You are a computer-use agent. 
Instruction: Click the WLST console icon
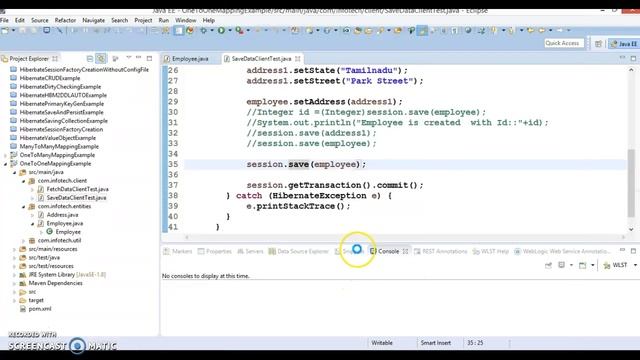[x=607, y=266]
